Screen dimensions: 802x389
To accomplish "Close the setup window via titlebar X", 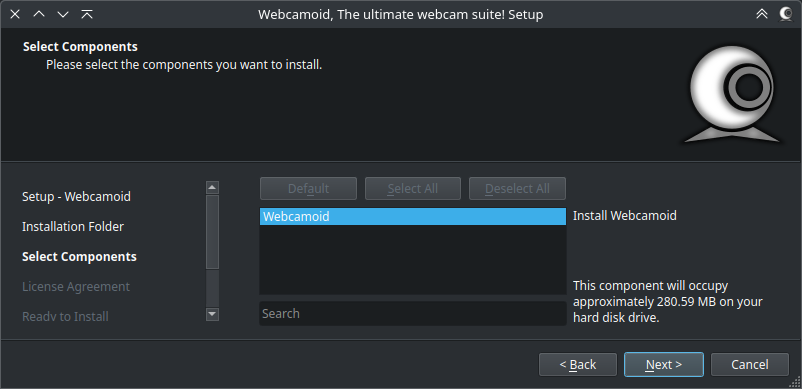I will pos(15,14).
